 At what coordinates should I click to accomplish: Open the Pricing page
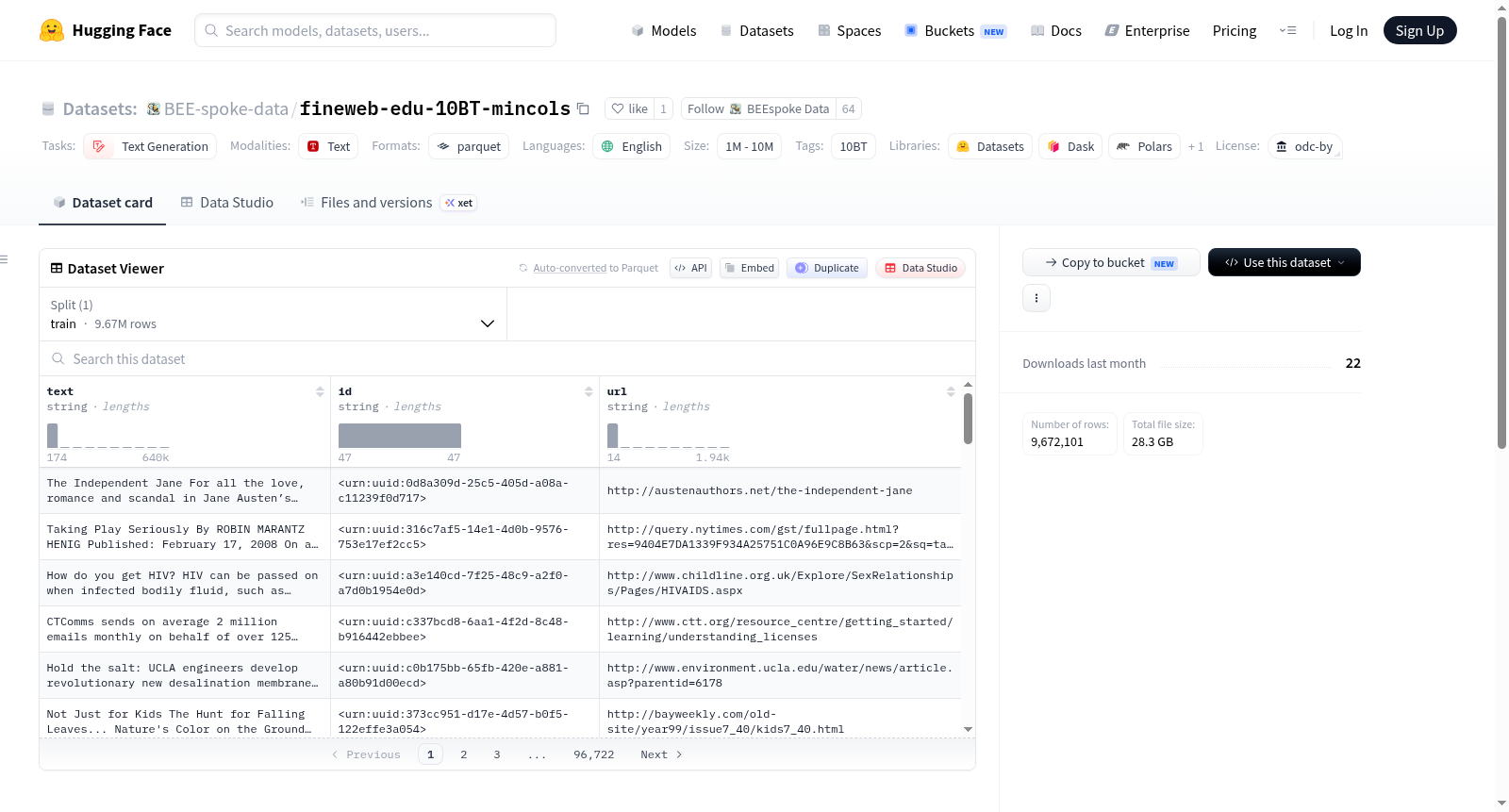pyautogui.click(x=1235, y=31)
